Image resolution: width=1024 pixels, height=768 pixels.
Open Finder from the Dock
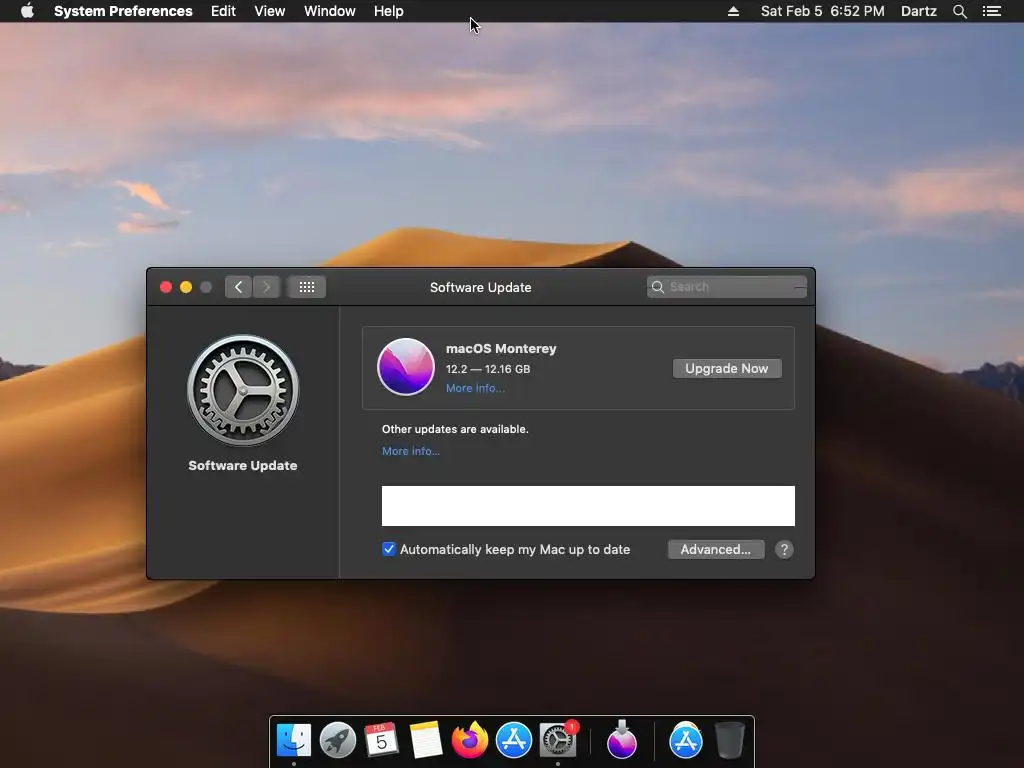pyautogui.click(x=294, y=740)
